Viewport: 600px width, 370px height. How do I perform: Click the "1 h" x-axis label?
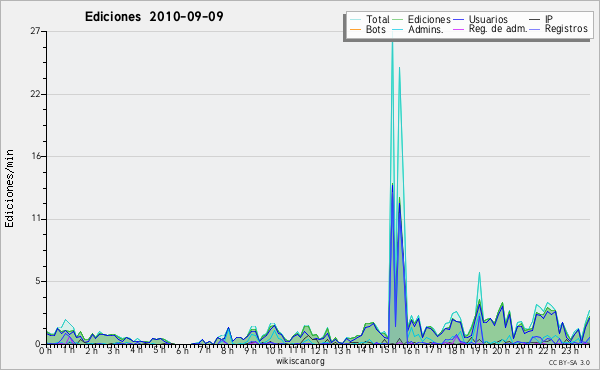pyautogui.click(x=68, y=350)
